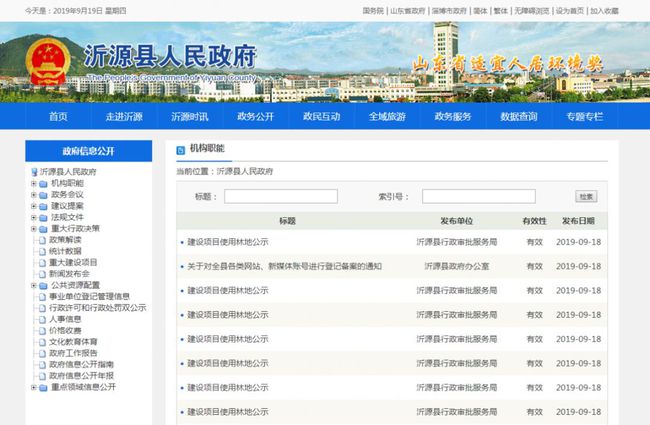
Task: Click the 有效性 column header
Action: pos(534,221)
